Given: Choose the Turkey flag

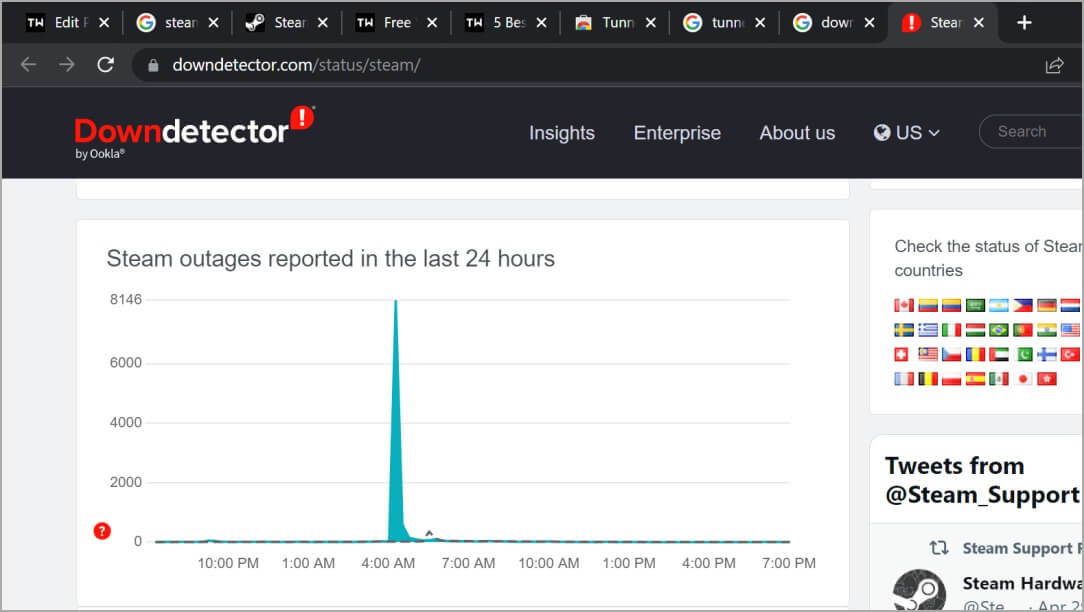Looking at the screenshot, I should [1070, 355].
